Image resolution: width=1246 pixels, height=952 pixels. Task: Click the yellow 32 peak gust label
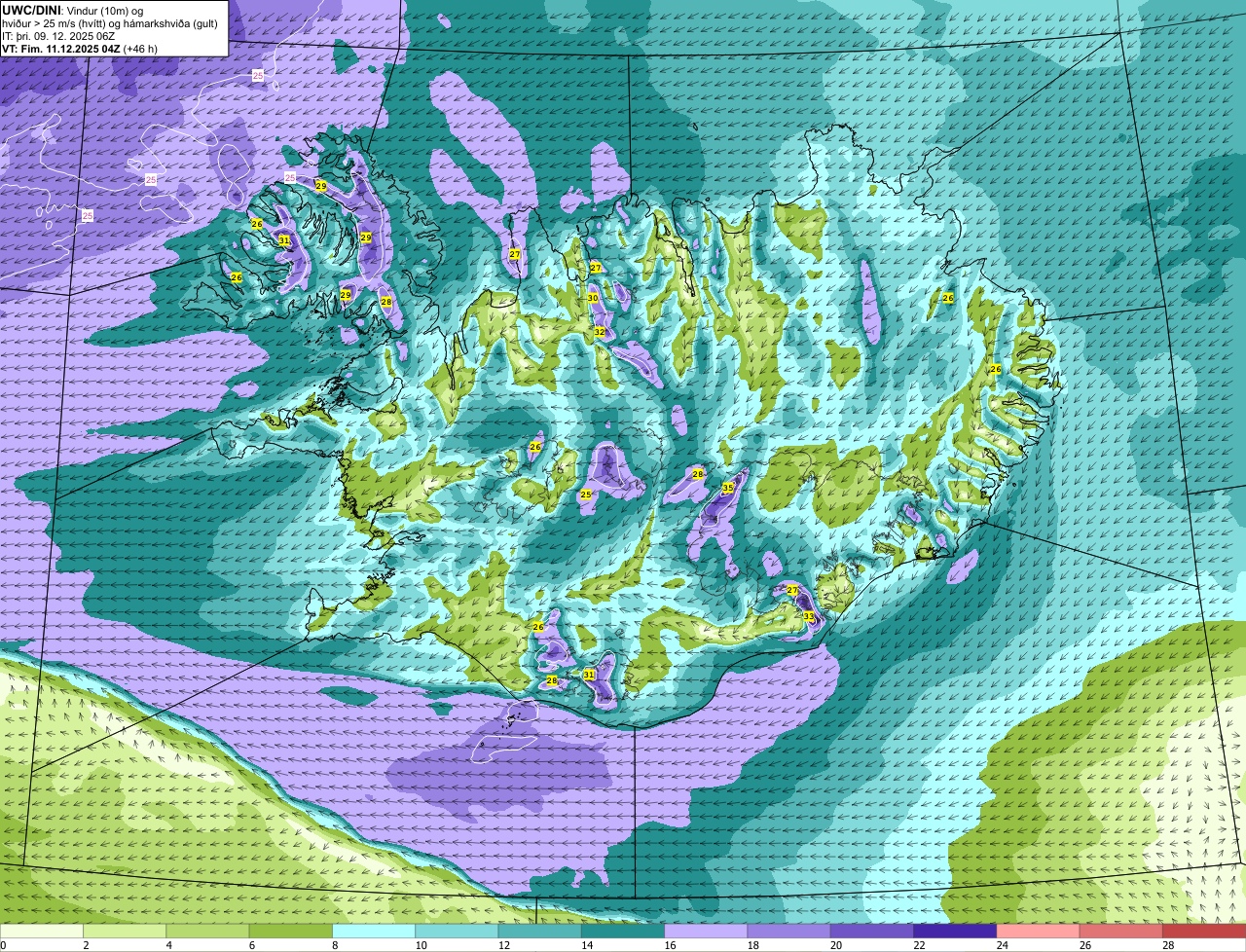pos(600,333)
